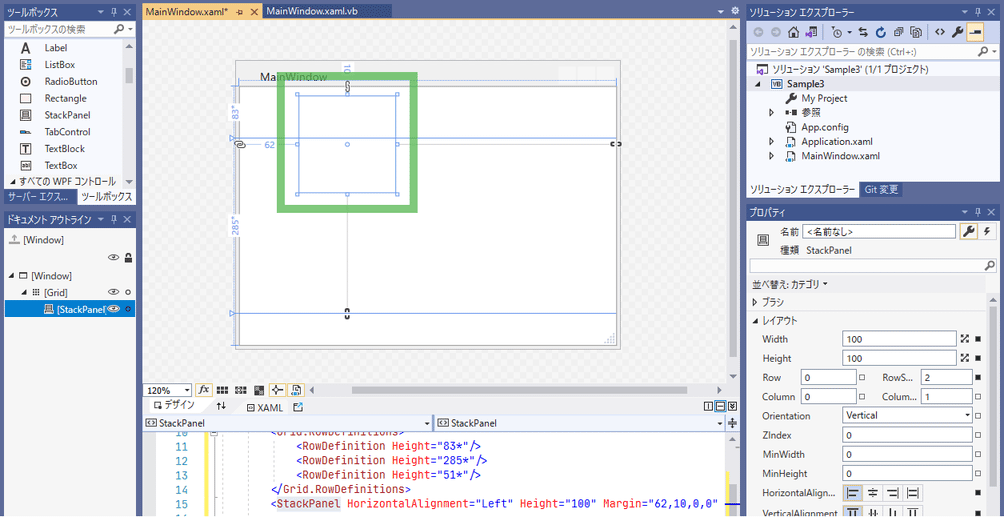Viewport: 1004px width, 517px height.
Task: Click the Home icon in Solution Explorer
Action: pos(793,32)
